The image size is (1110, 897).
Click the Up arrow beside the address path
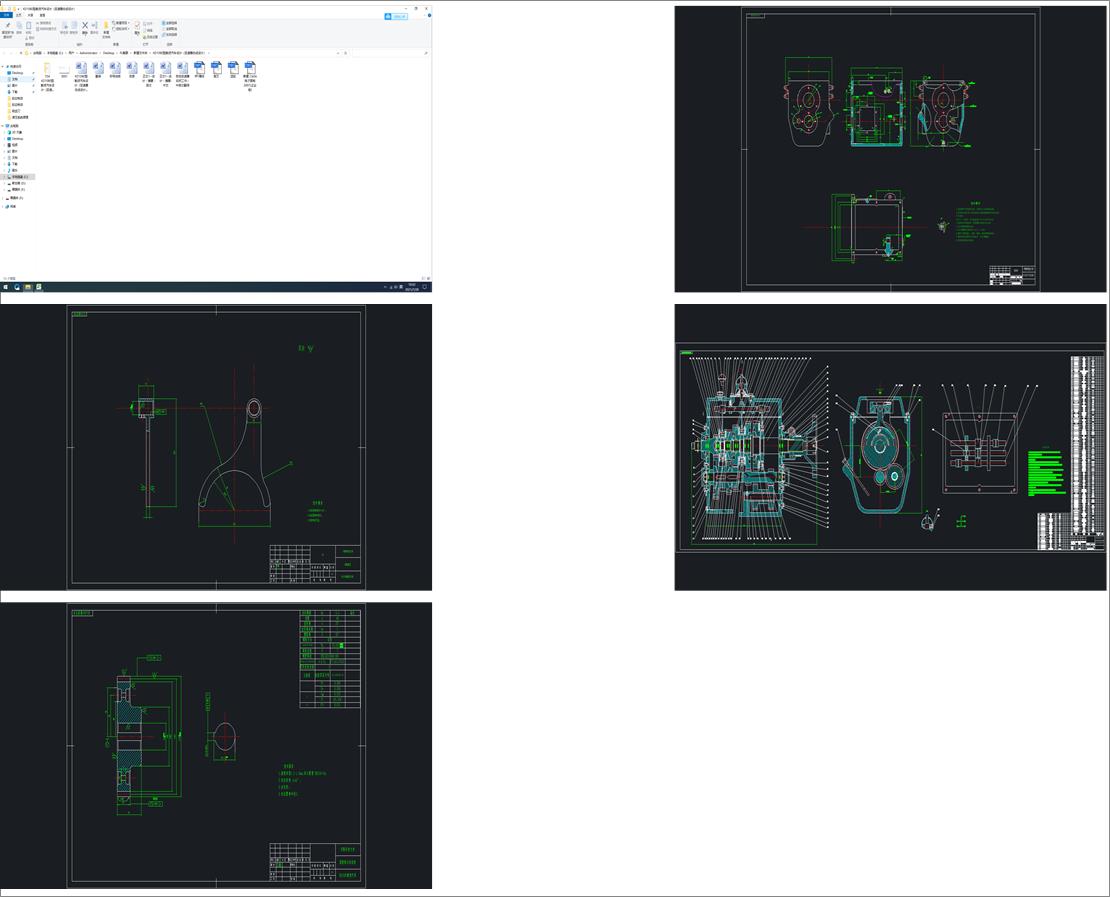21,53
